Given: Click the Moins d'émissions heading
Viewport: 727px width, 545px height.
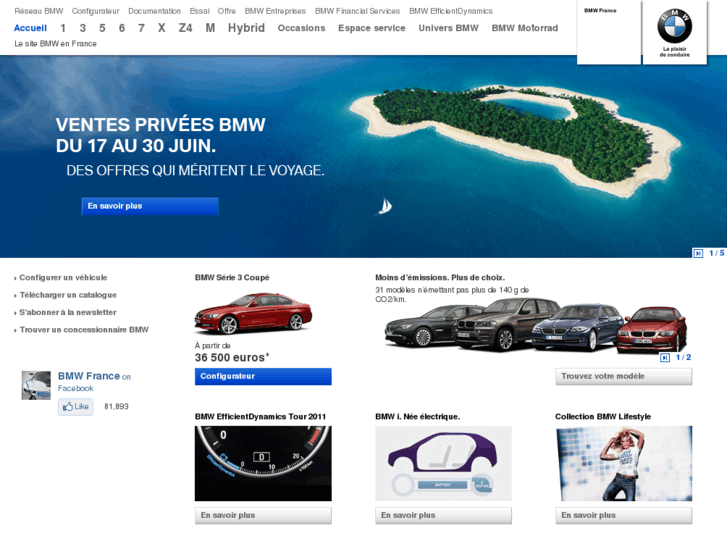Looking at the screenshot, I should 440,277.
